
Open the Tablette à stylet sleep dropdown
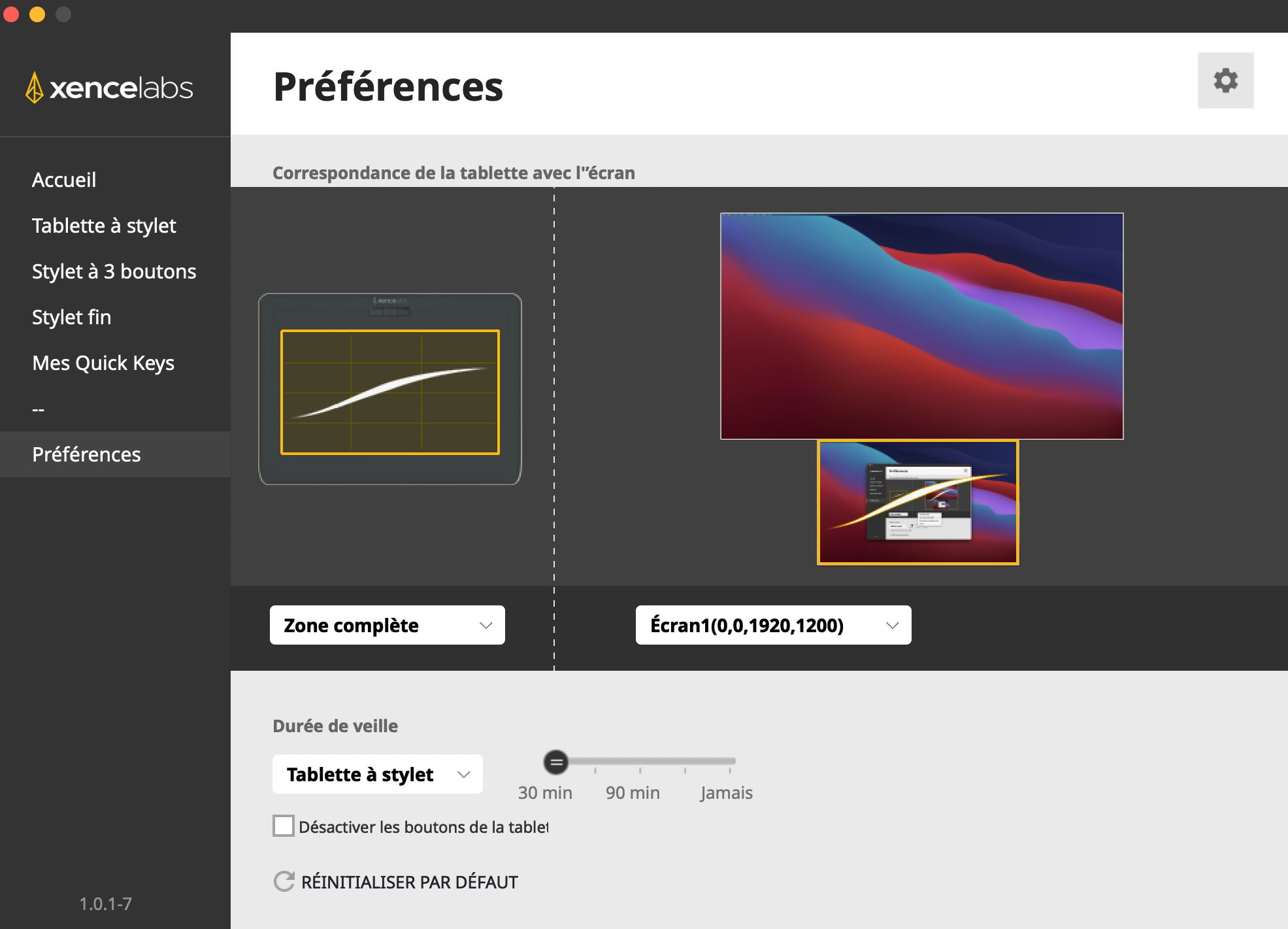pyautogui.click(x=377, y=774)
